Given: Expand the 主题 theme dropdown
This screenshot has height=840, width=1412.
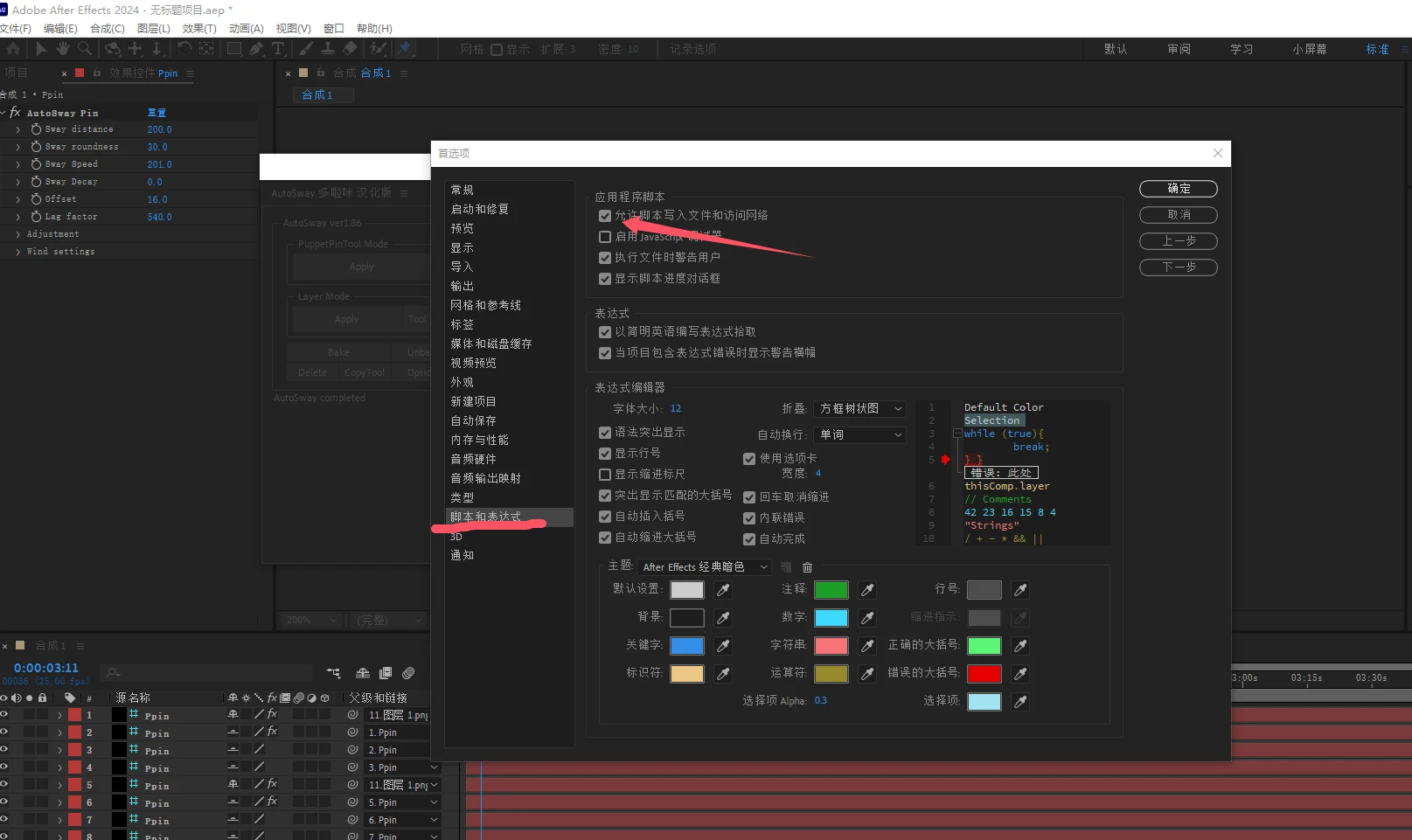Looking at the screenshot, I should 704,567.
